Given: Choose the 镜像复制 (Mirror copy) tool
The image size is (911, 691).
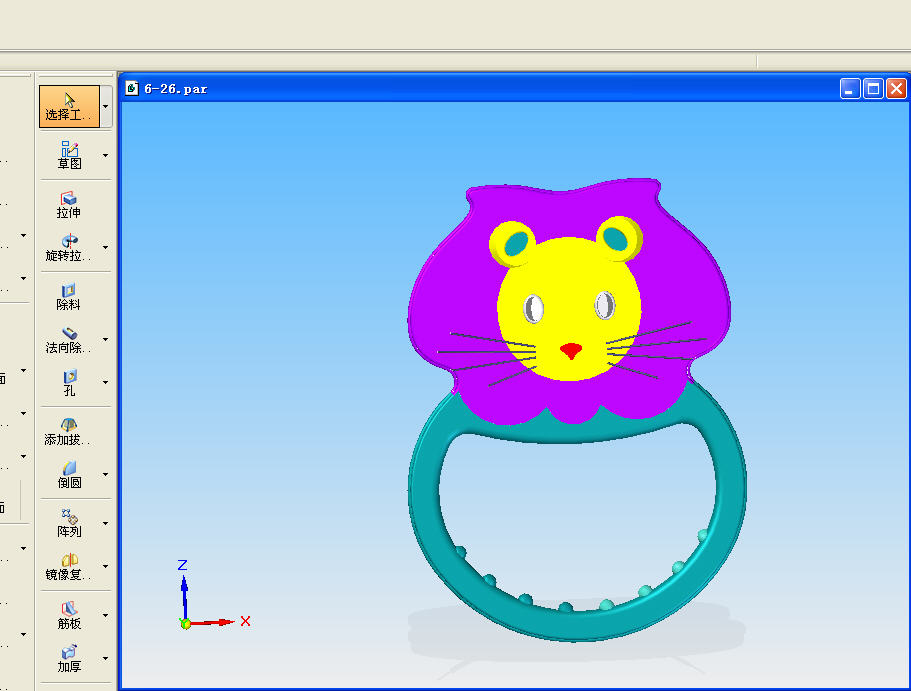Looking at the screenshot, I should [69, 567].
